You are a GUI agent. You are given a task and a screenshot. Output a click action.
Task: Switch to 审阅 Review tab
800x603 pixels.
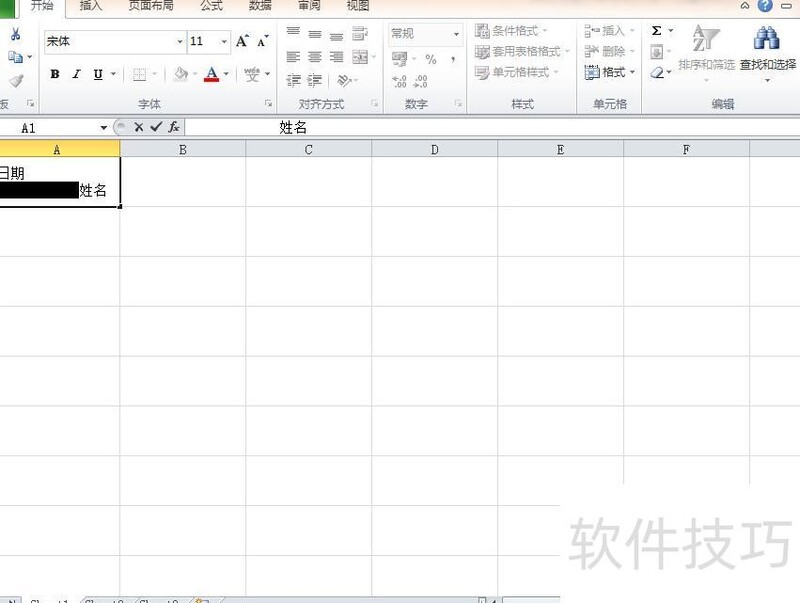coord(309,6)
